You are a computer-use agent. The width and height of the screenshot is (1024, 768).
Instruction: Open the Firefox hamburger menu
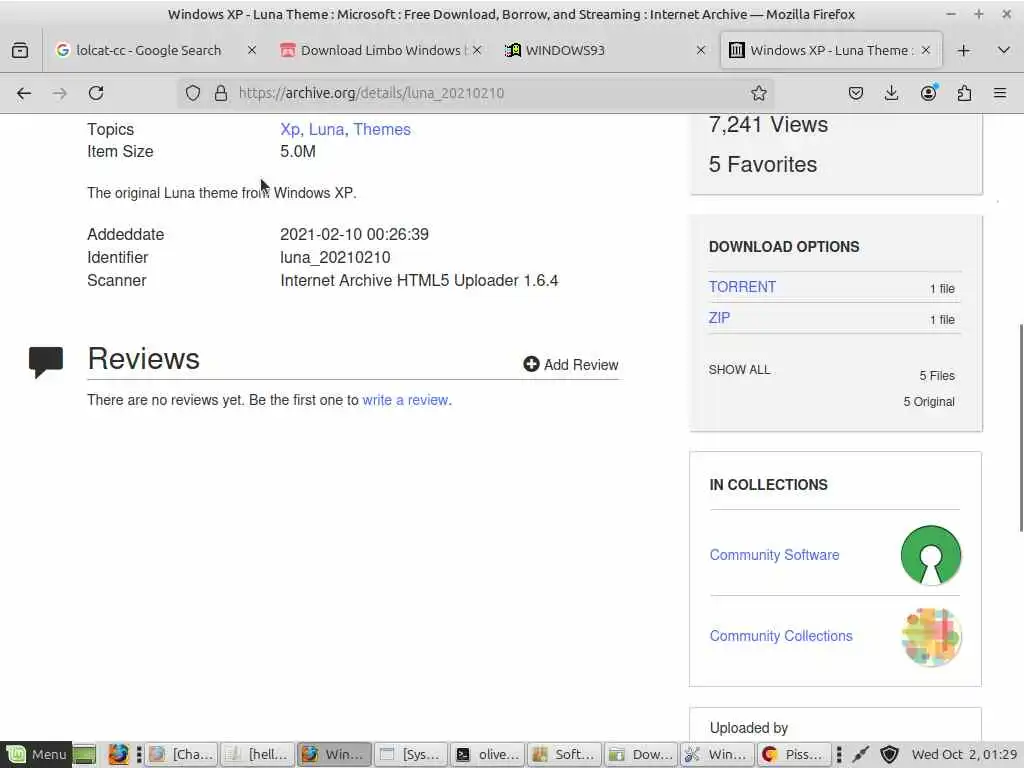click(1000, 93)
